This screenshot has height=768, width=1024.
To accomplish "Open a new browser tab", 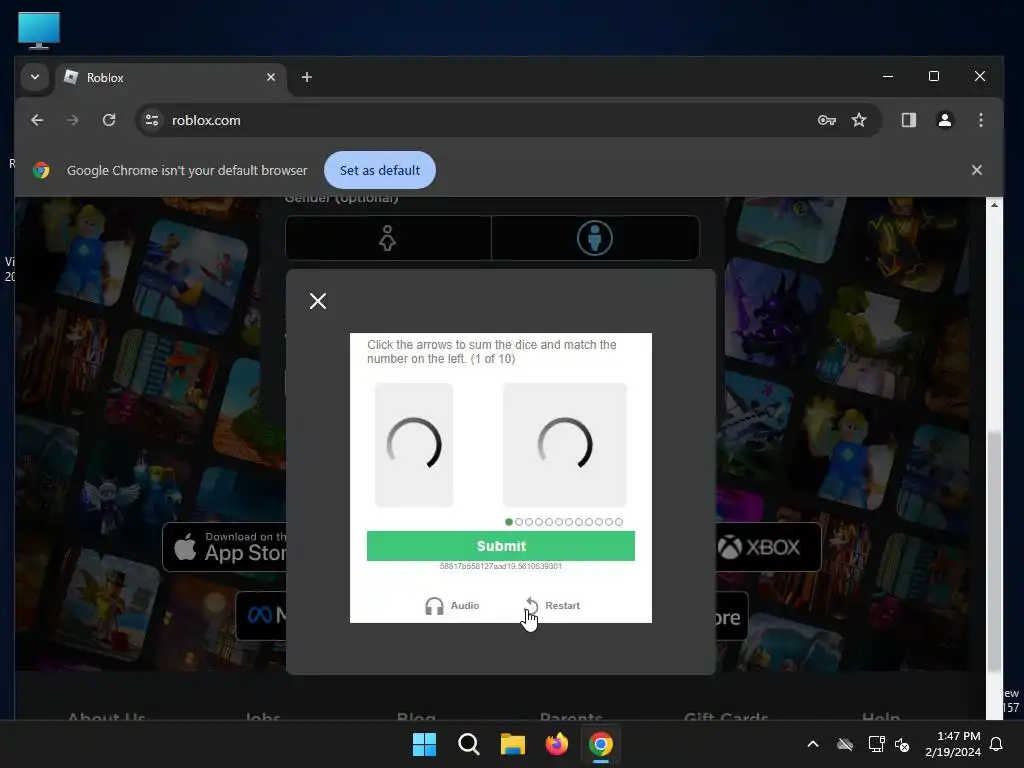I will (x=306, y=77).
